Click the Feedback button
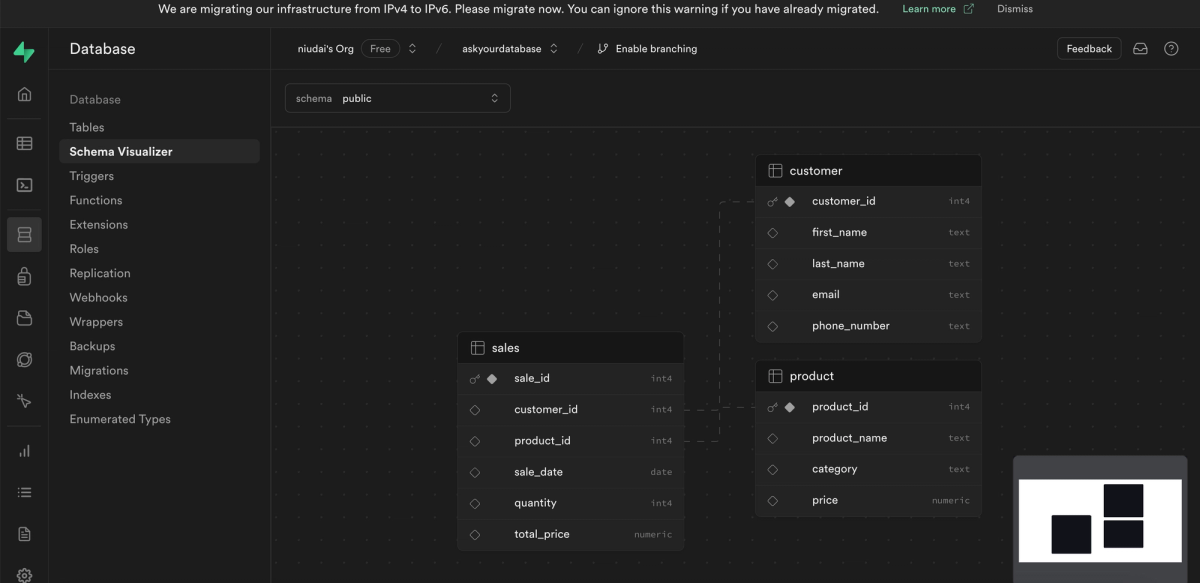Image resolution: width=1200 pixels, height=583 pixels. pos(1089,48)
